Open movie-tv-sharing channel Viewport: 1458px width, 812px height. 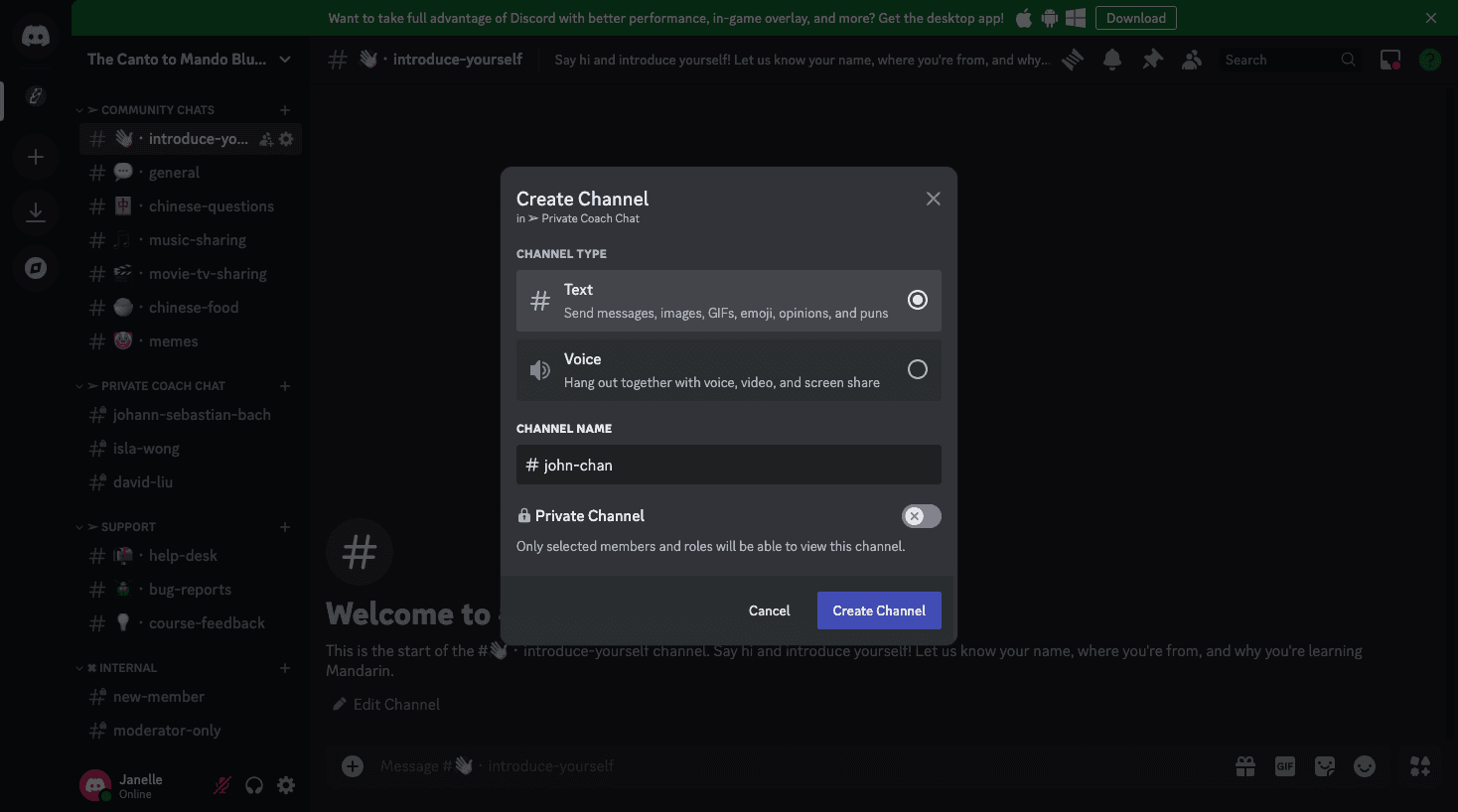coord(191,274)
